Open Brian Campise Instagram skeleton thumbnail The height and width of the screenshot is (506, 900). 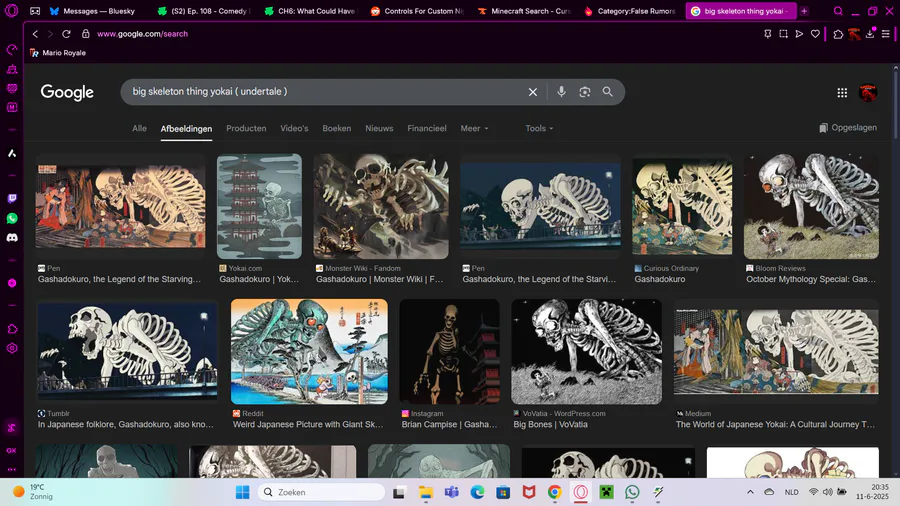(x=449, y=351)
